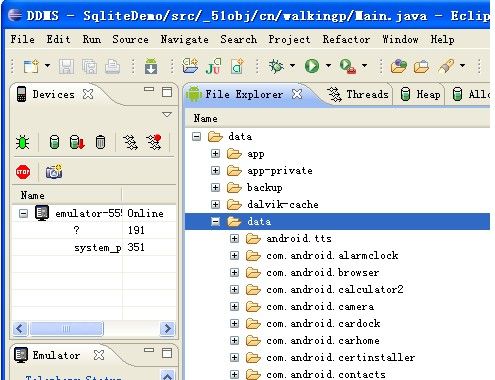Expand the app folder
The height and width of the screenshot is (380, 495).
coord(215,153)
